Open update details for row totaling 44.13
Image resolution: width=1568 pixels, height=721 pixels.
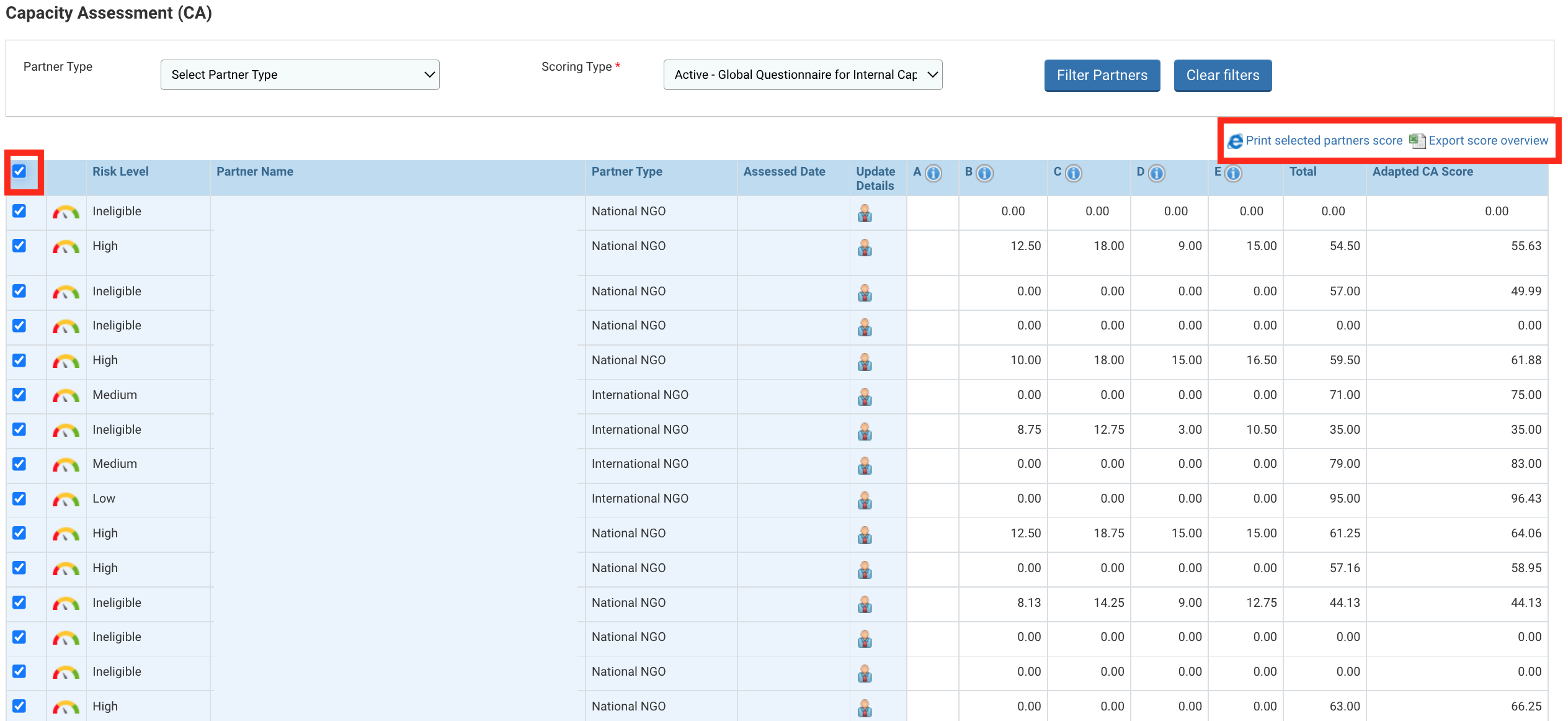pos(865,605)
